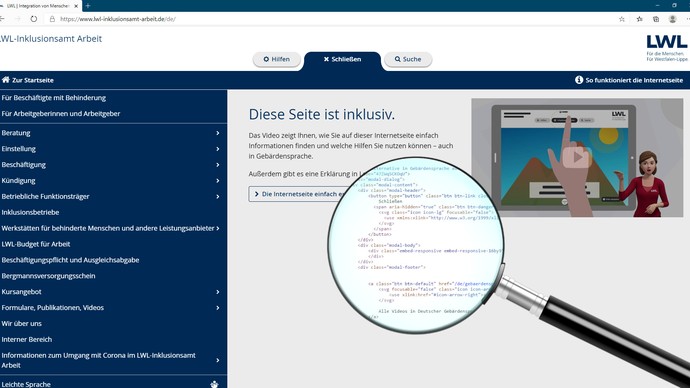Click the Schließen tab
Viewport: 690px width, 388px height.
tap(342, 59)
